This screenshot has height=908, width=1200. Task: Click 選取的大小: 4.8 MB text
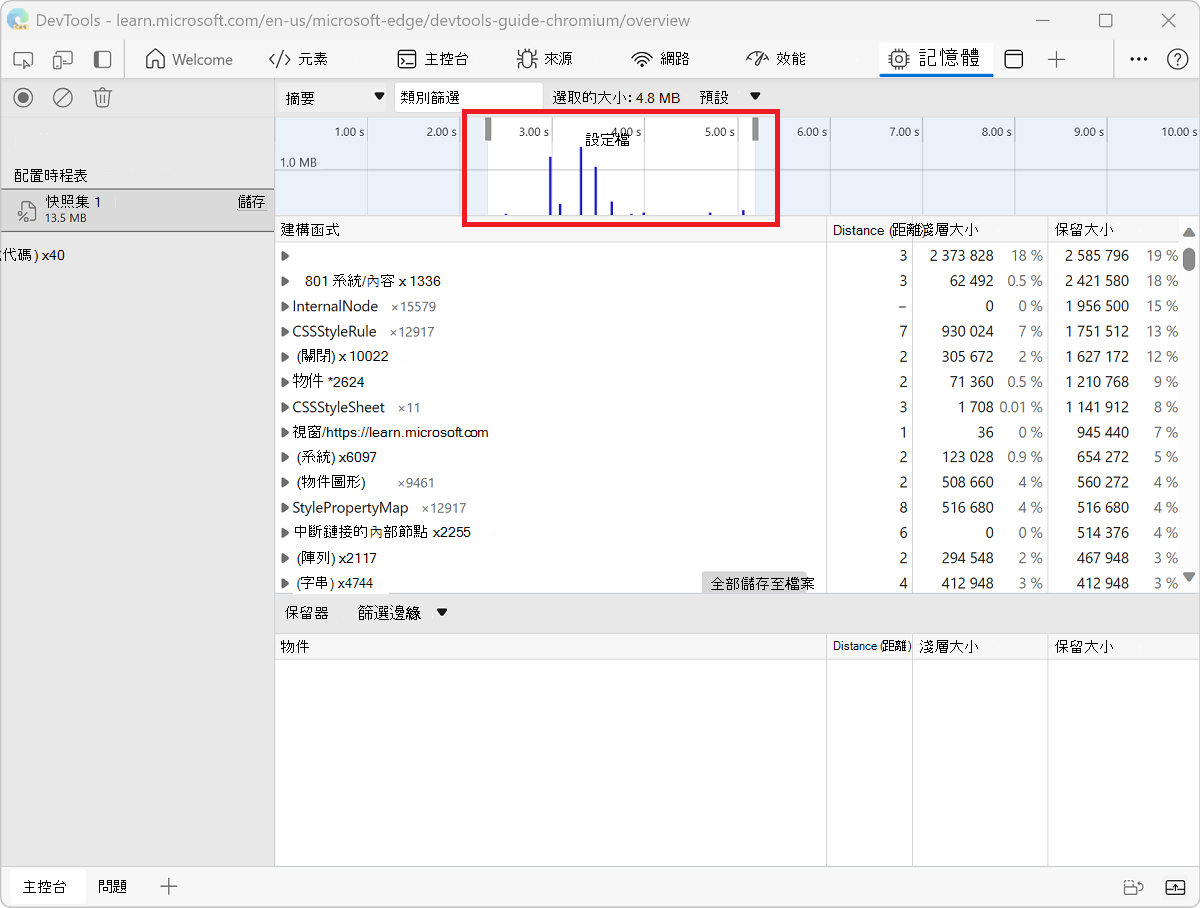[x=616, y=98]
